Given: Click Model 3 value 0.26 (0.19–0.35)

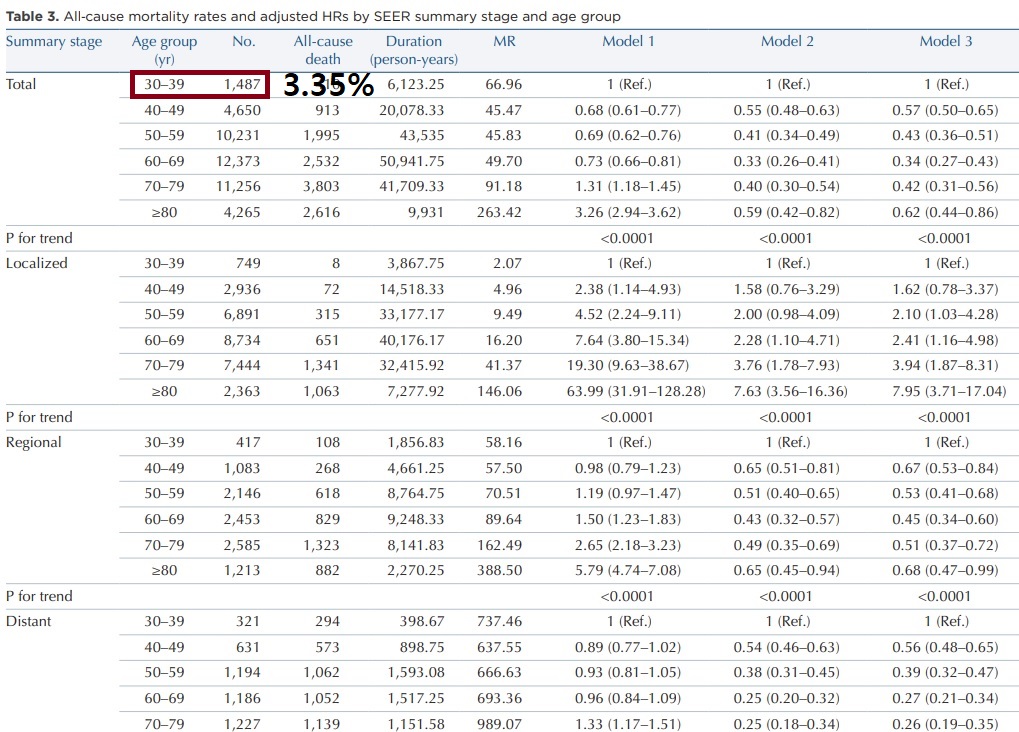Looking at the screenshot, I should [945, 724].
